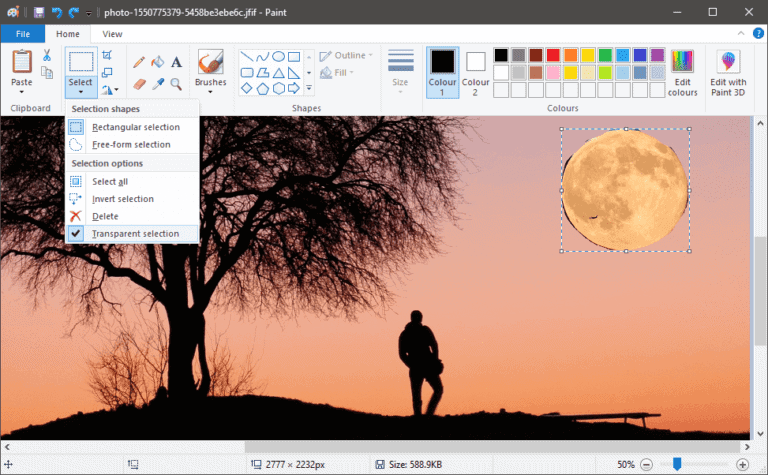The image size is (768, 475).
Task: Choose the Text tool
Action: click(x=176, y=62)
